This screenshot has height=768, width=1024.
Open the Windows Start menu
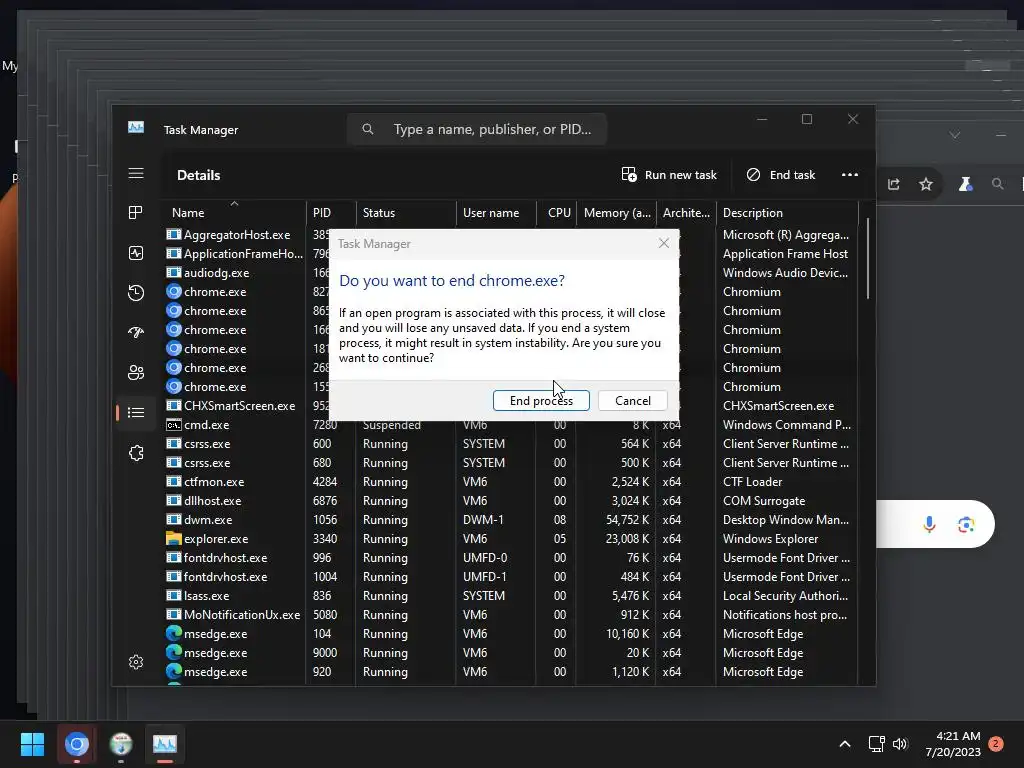(32, 744)
